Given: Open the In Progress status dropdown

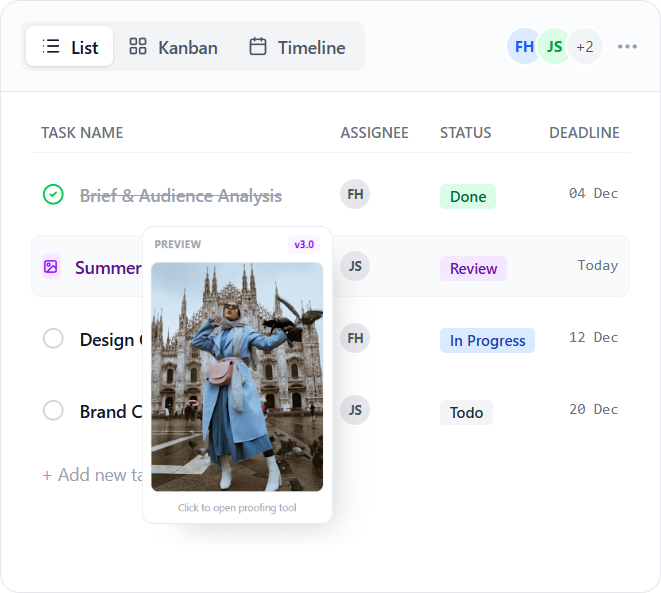Looking at the screenshot, I should coord(487,341).
